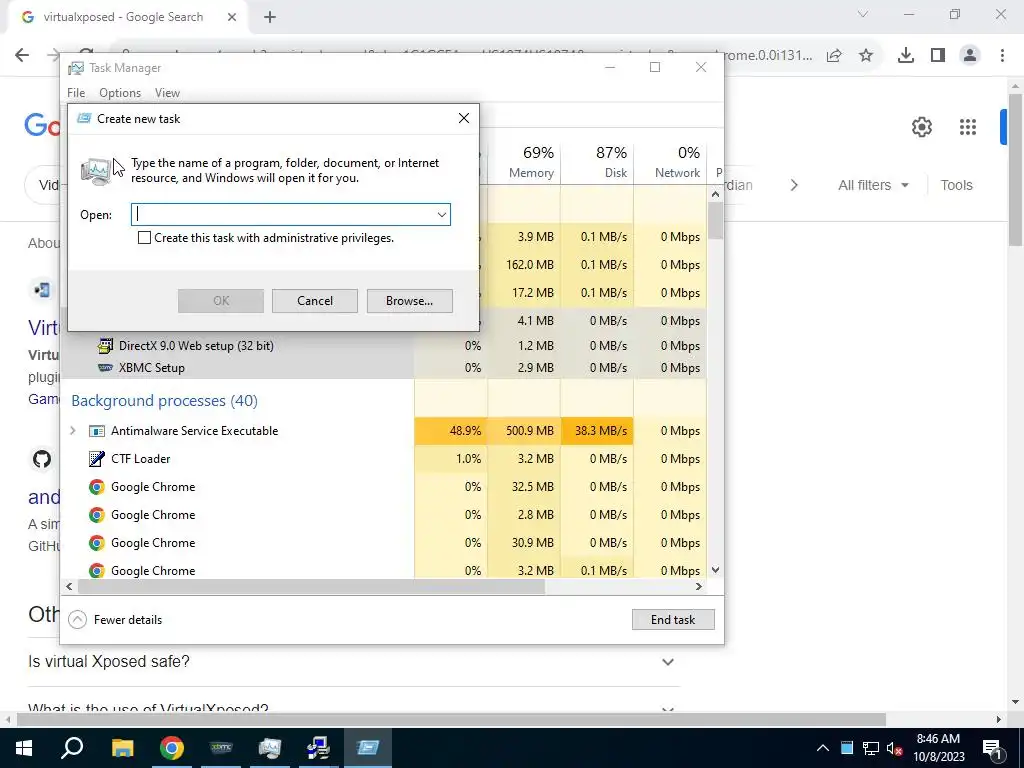
Task: Tick the administrative privileges checkbox
Action: [144, 238]
